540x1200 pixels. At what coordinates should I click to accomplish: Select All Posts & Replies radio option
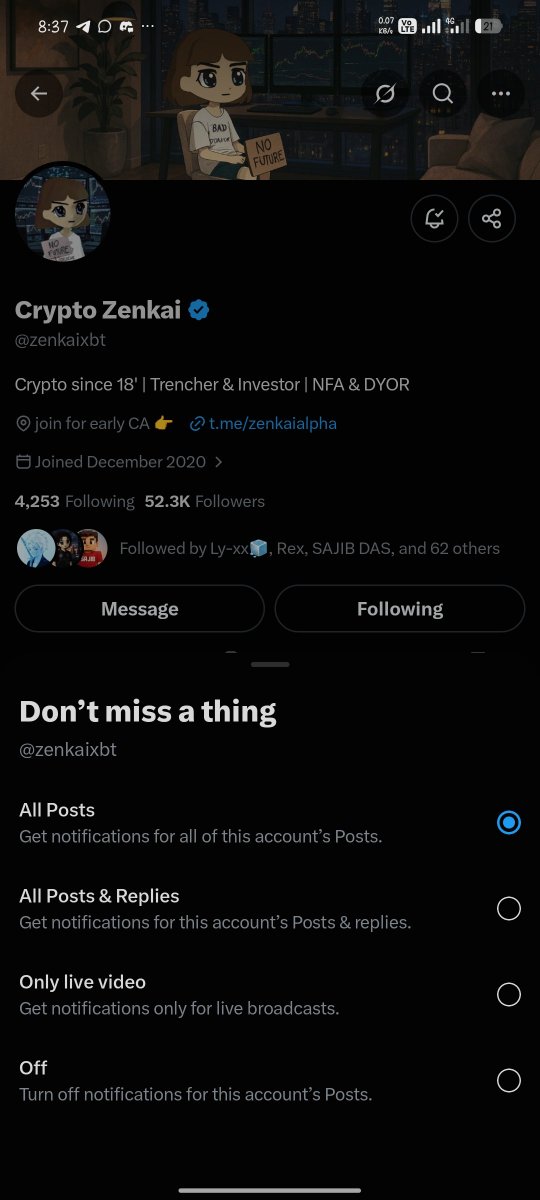[x=509, y=908]
